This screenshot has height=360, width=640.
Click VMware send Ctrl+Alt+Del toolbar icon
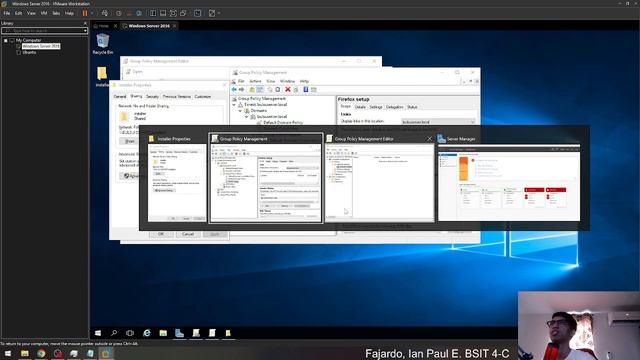[104, 13]
